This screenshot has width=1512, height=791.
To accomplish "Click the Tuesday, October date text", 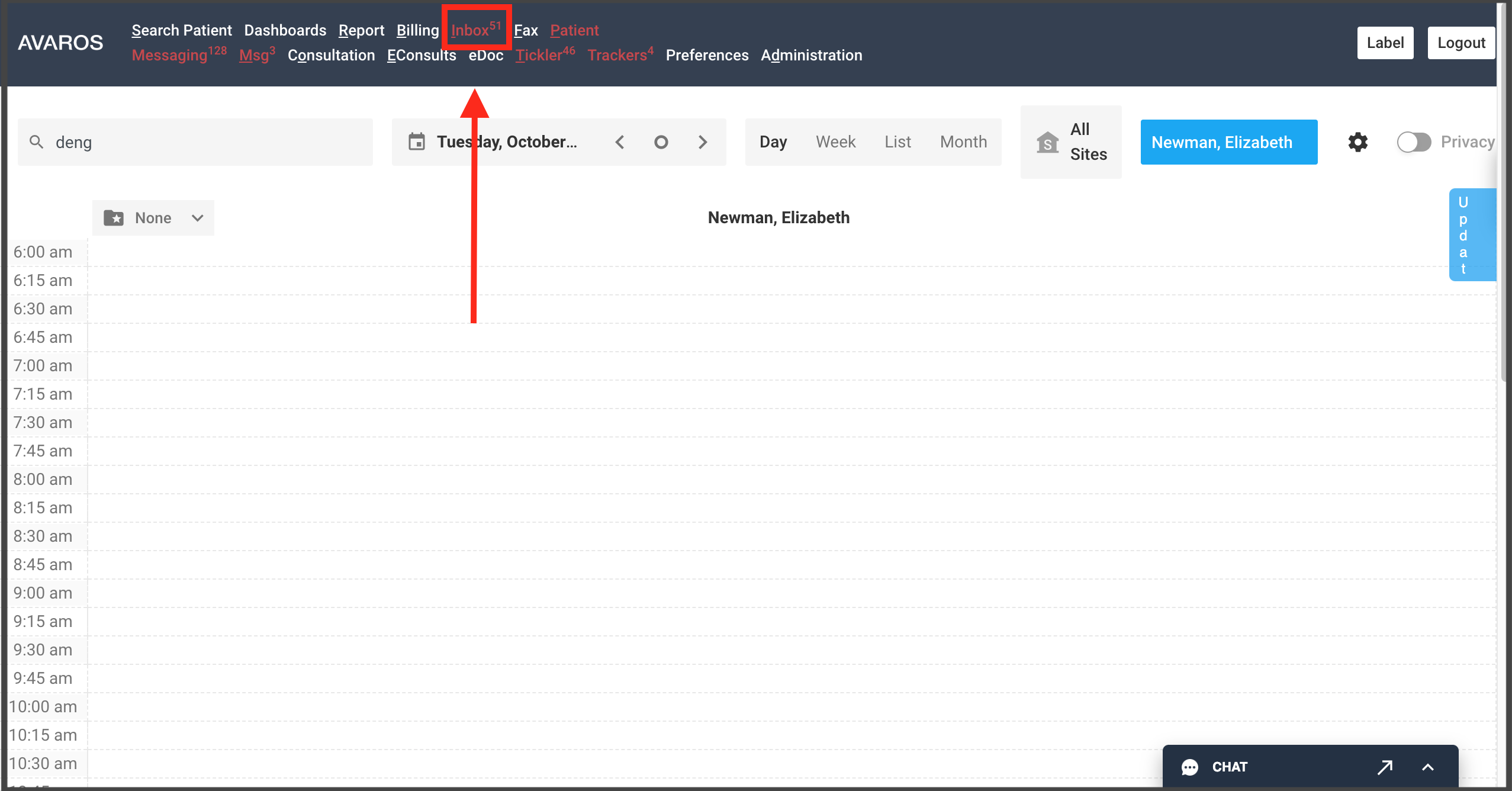I will tap(507, 142).
